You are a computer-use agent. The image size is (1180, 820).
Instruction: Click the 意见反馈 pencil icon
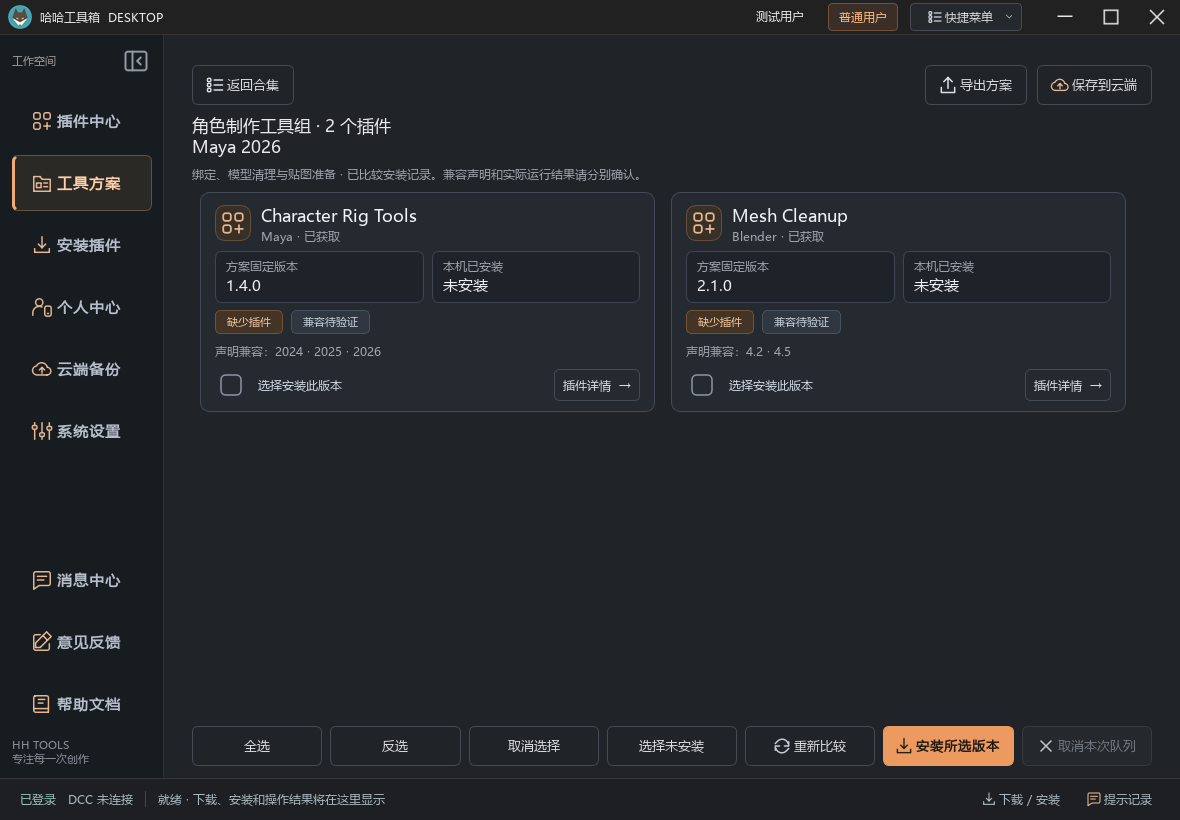[x=41, y=642]
